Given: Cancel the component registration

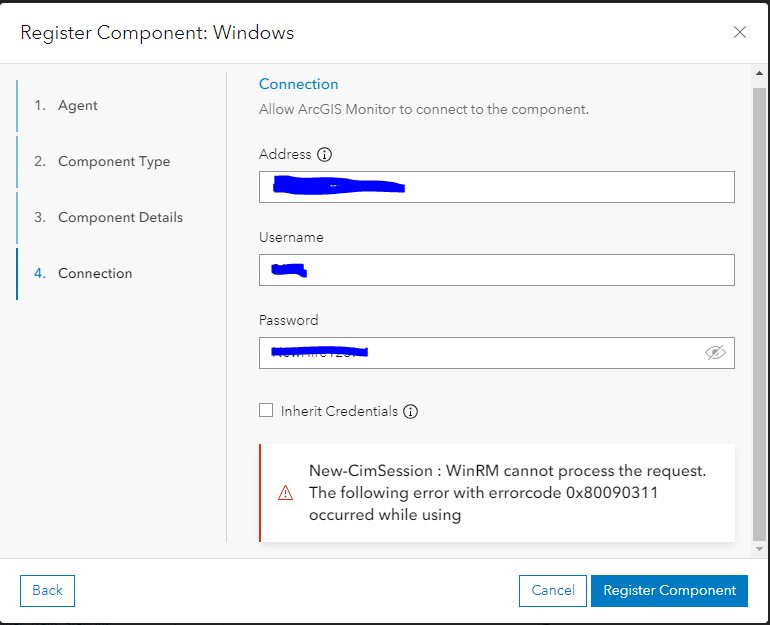Looking at the screenshot, I should tap(552, 590).
